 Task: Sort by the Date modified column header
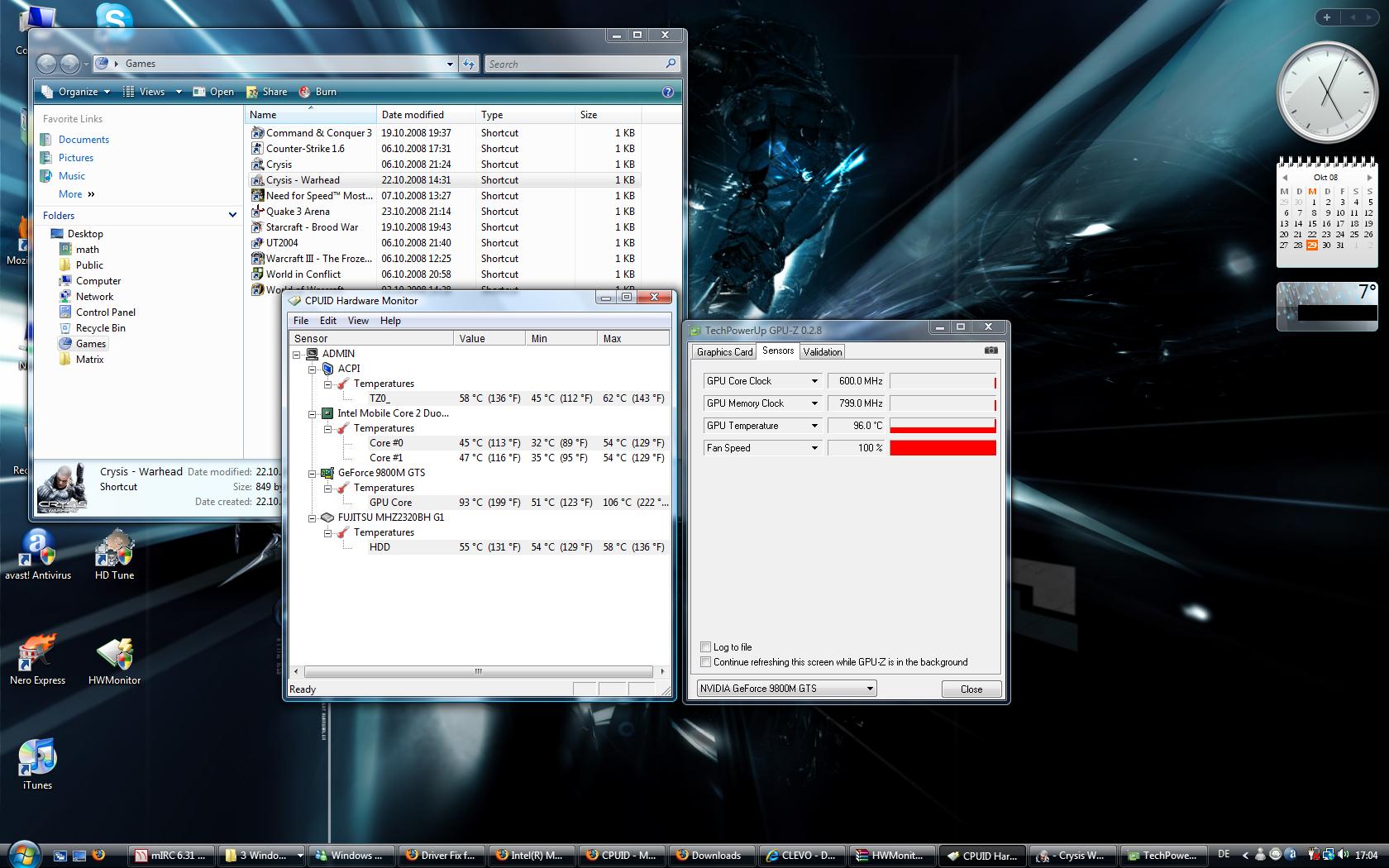pos(426,115)
